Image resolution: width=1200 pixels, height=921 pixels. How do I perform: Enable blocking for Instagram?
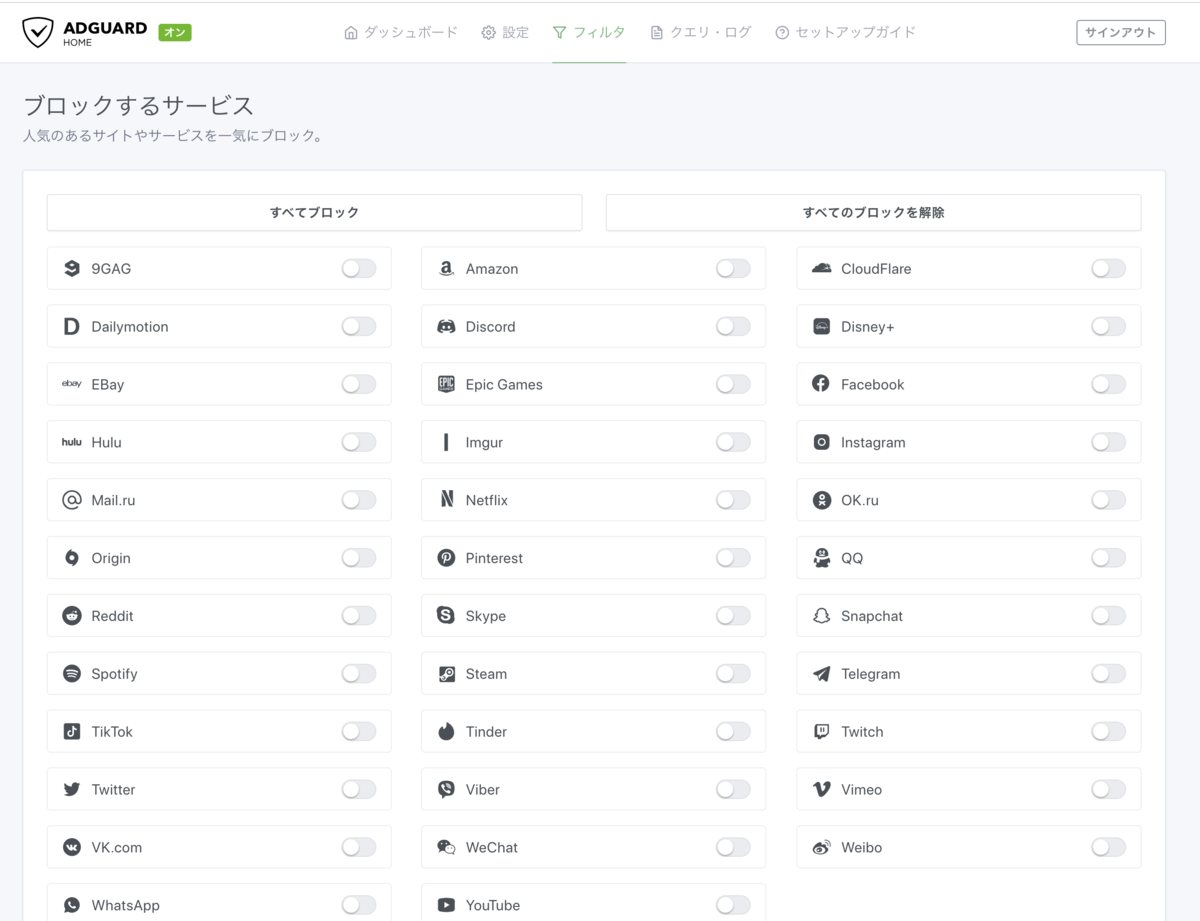click(x=1108, y=442)
